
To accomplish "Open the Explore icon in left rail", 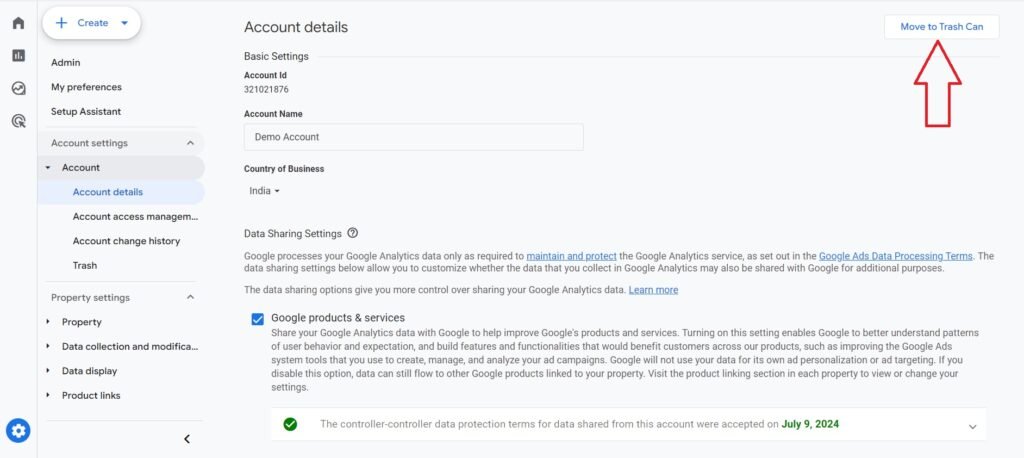I will coord(18,88).
